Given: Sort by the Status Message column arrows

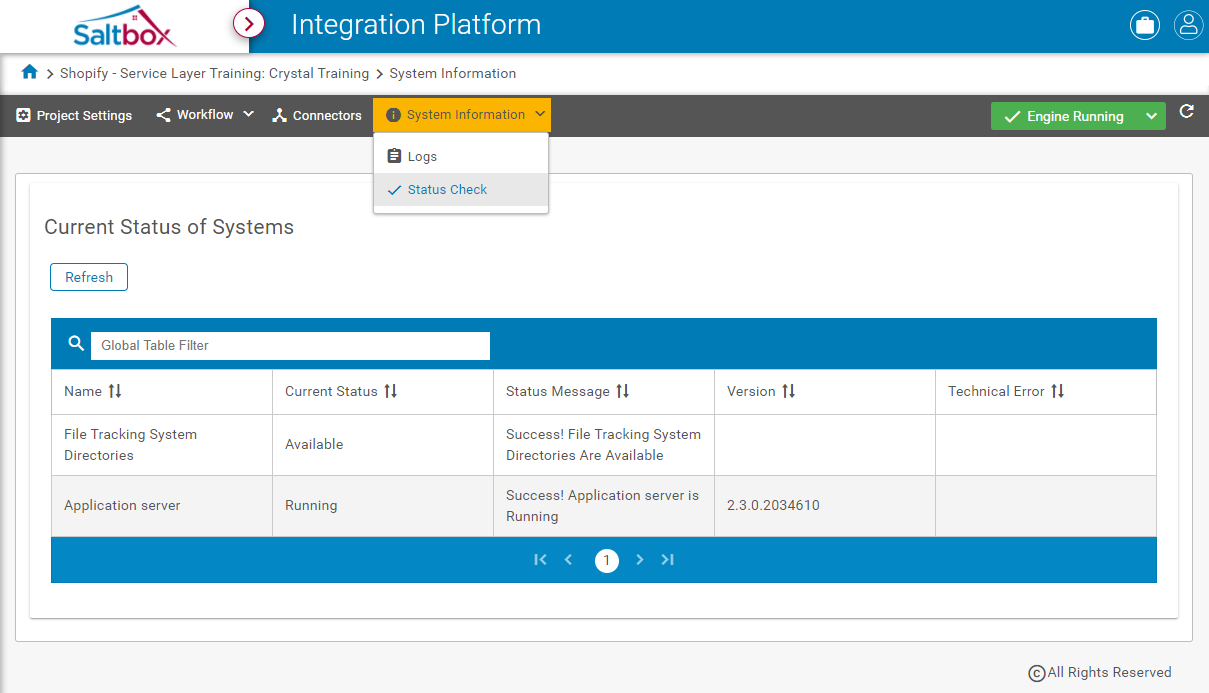Looking at the screenshot, I should click(623, 391).
